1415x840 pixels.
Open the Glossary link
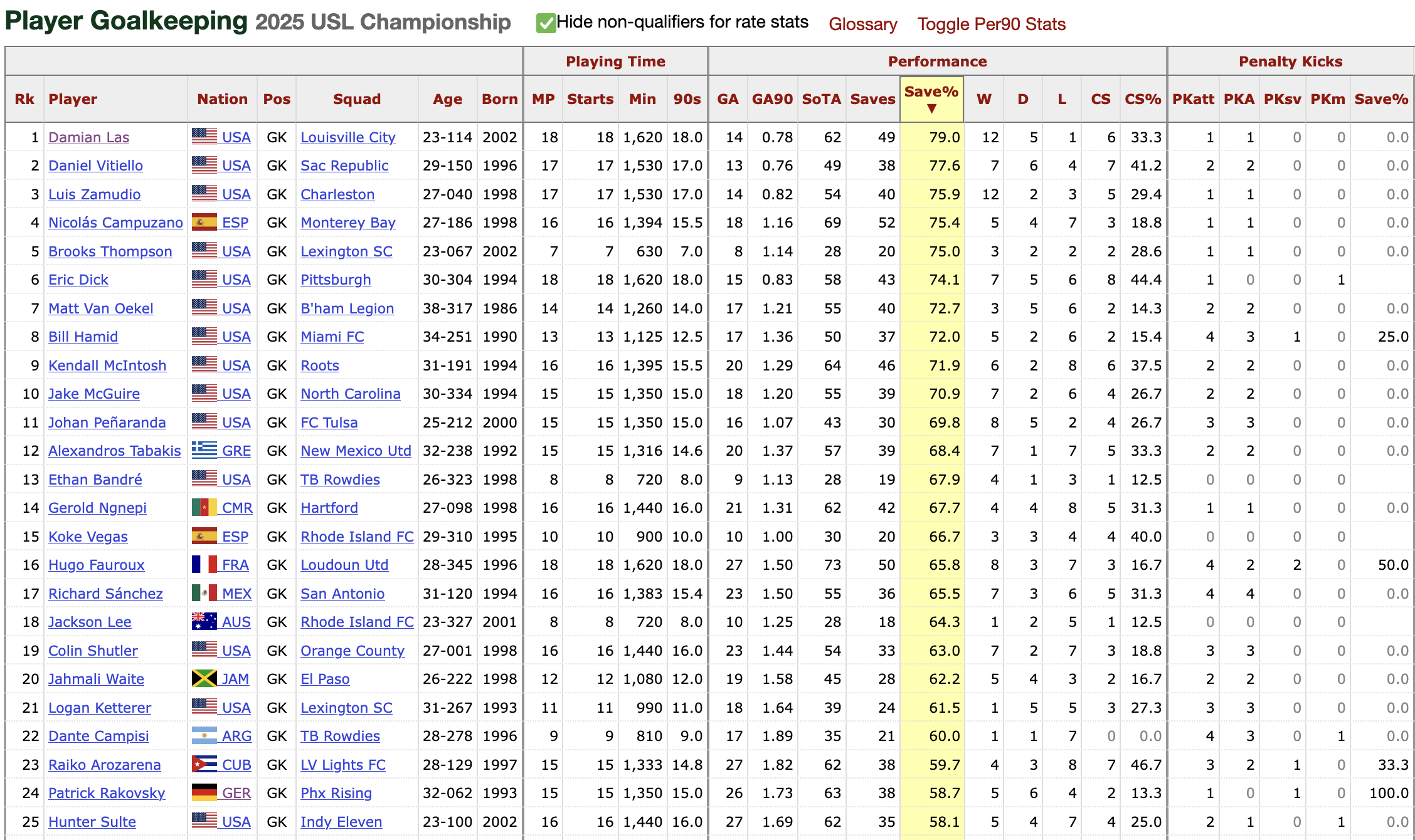pyautogui.click(x=862, y=24)
